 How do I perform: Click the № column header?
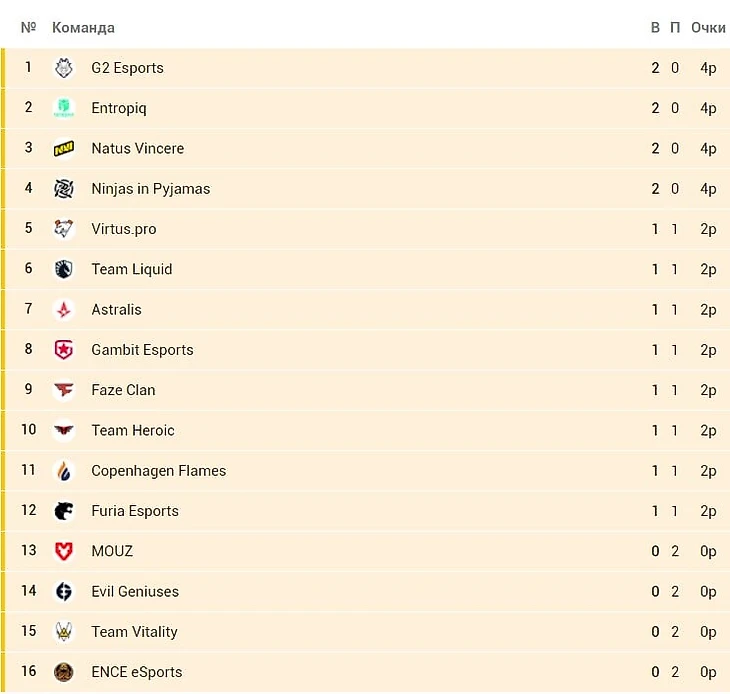pyautogui.click(x=28, y=28)
